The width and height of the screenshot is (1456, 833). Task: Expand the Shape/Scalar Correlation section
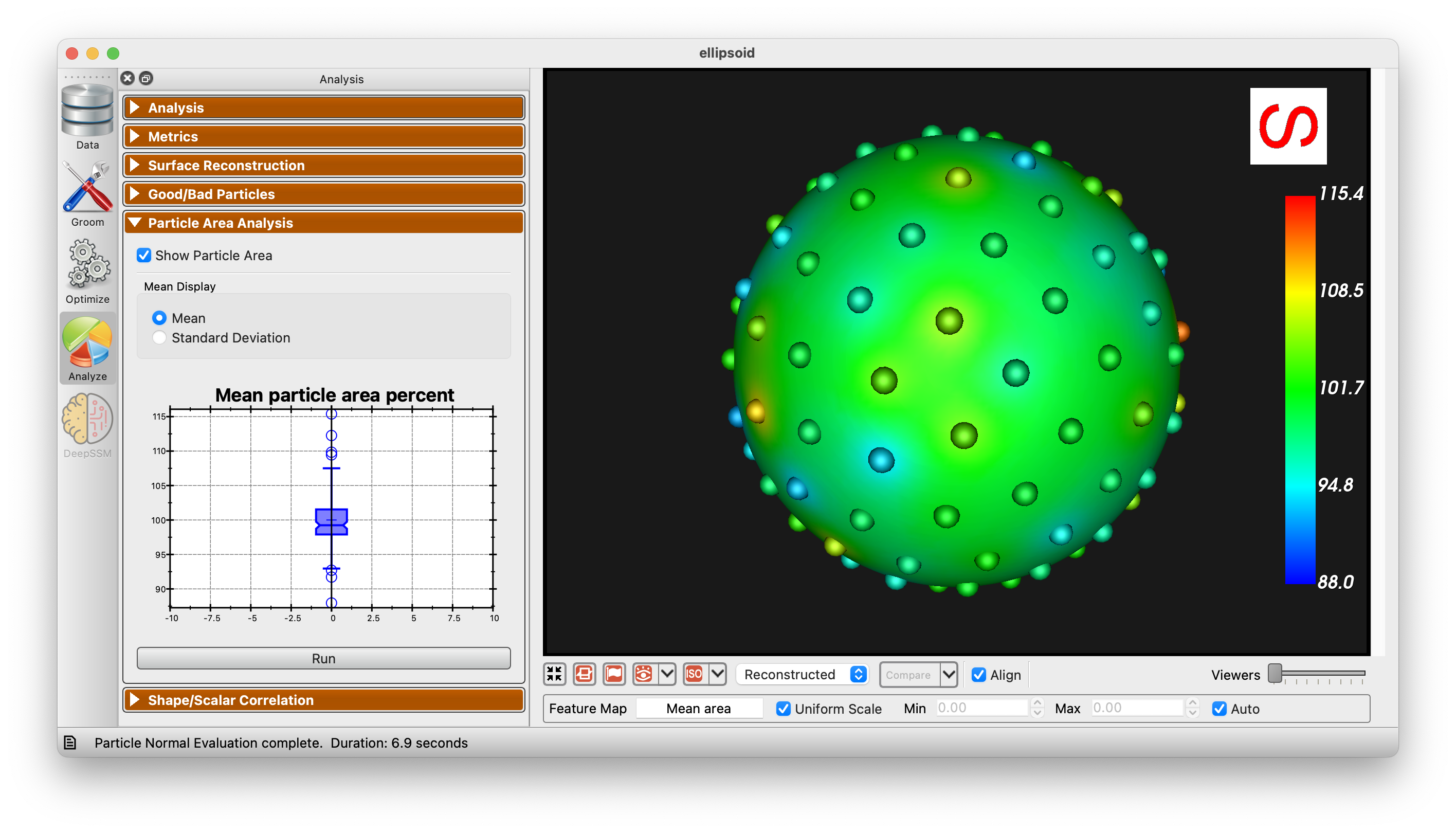(324, 700)
